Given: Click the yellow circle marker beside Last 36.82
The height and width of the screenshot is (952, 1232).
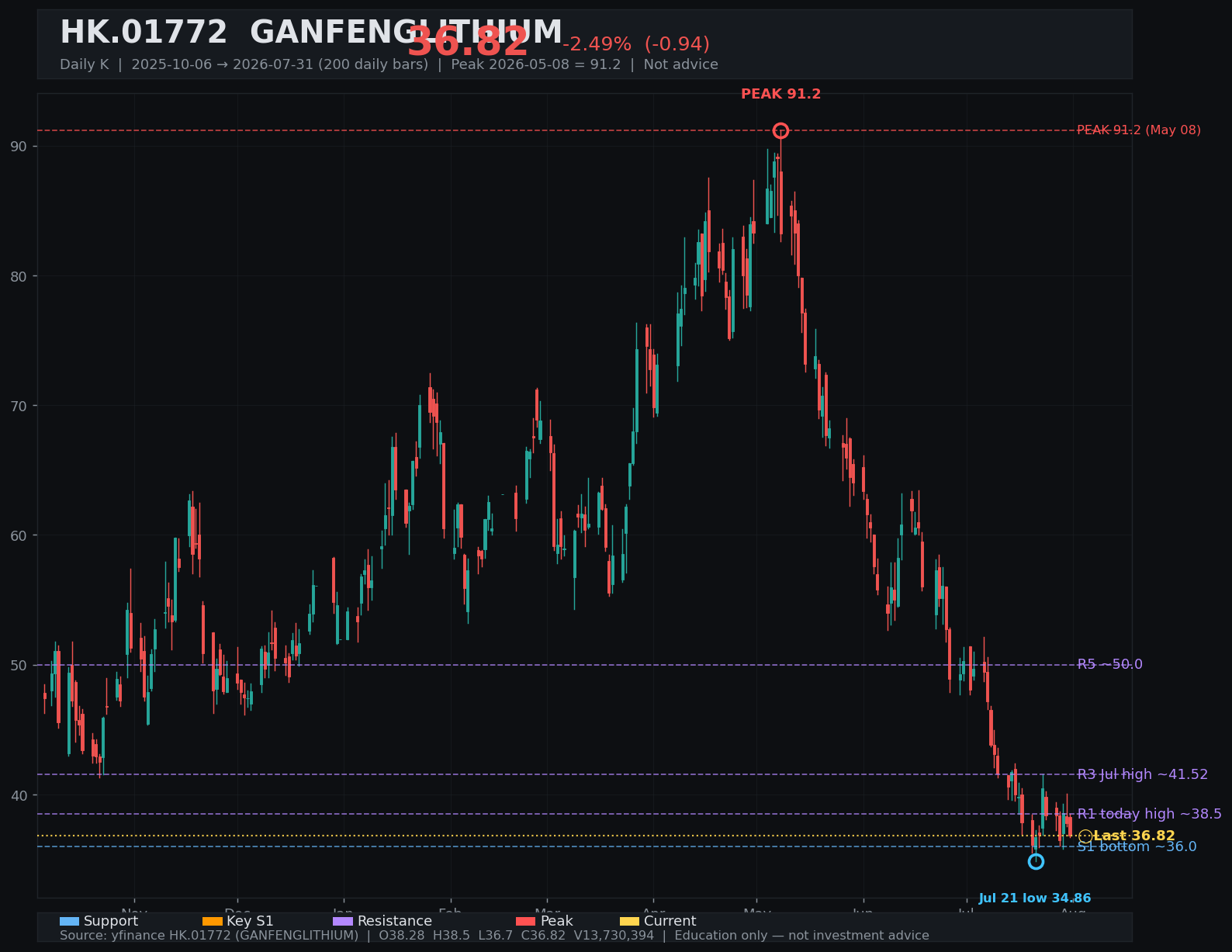Looking at the screenshot, I should (x=1085, y=836).
